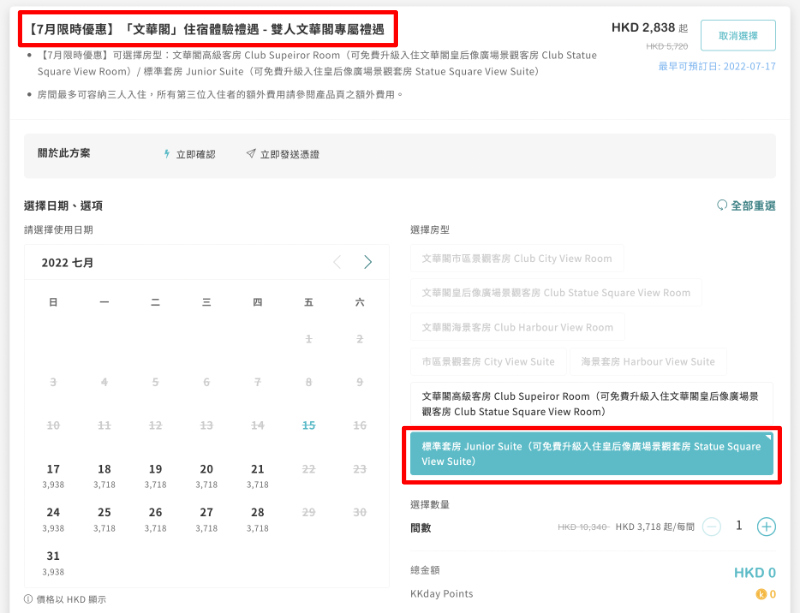Increase room quantity with plus button
The width and height of the screenshot is (800, 613).
[766, 526]
